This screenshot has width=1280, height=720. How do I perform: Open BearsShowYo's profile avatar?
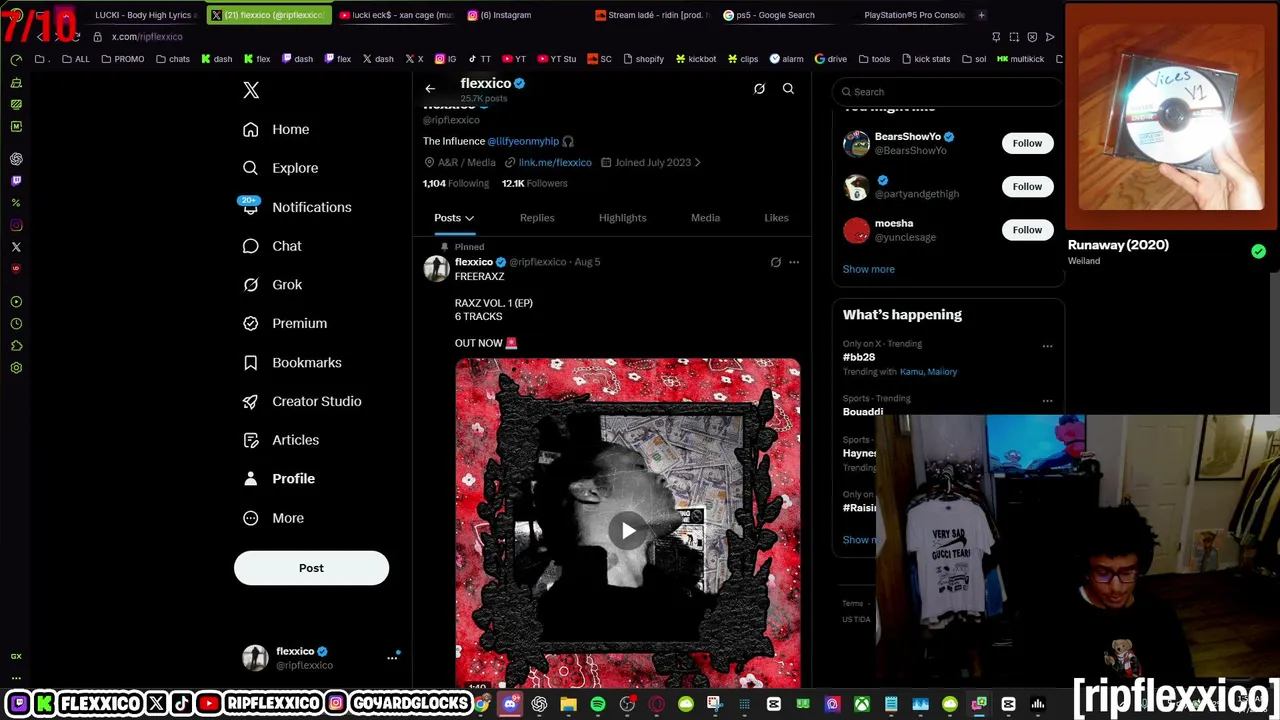(x=856, y=143)
